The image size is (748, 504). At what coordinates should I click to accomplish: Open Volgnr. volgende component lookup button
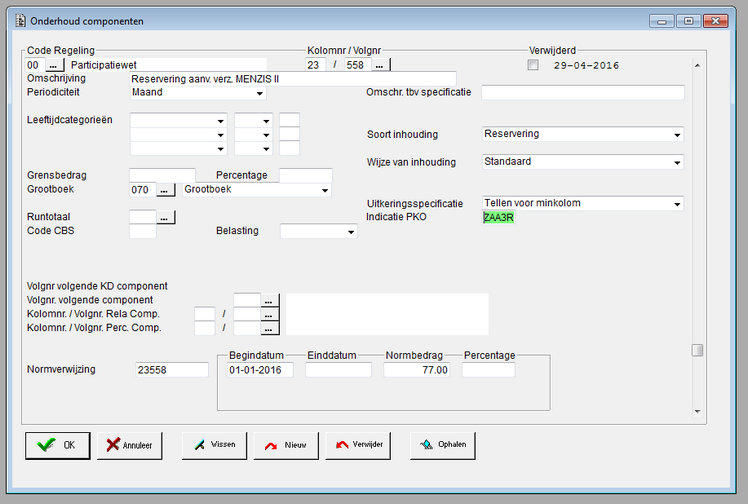click(269, 300)
